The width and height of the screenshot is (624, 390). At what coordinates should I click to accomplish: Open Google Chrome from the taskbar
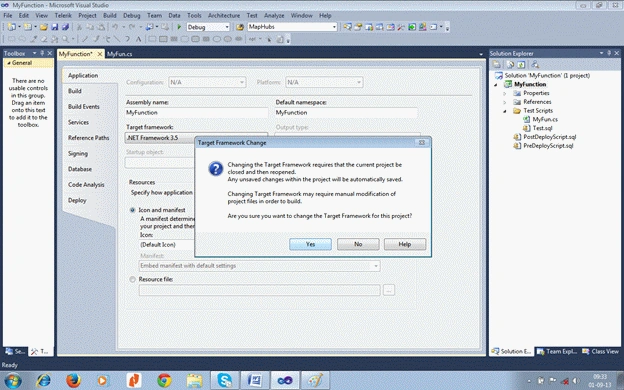tap(164, 380)
